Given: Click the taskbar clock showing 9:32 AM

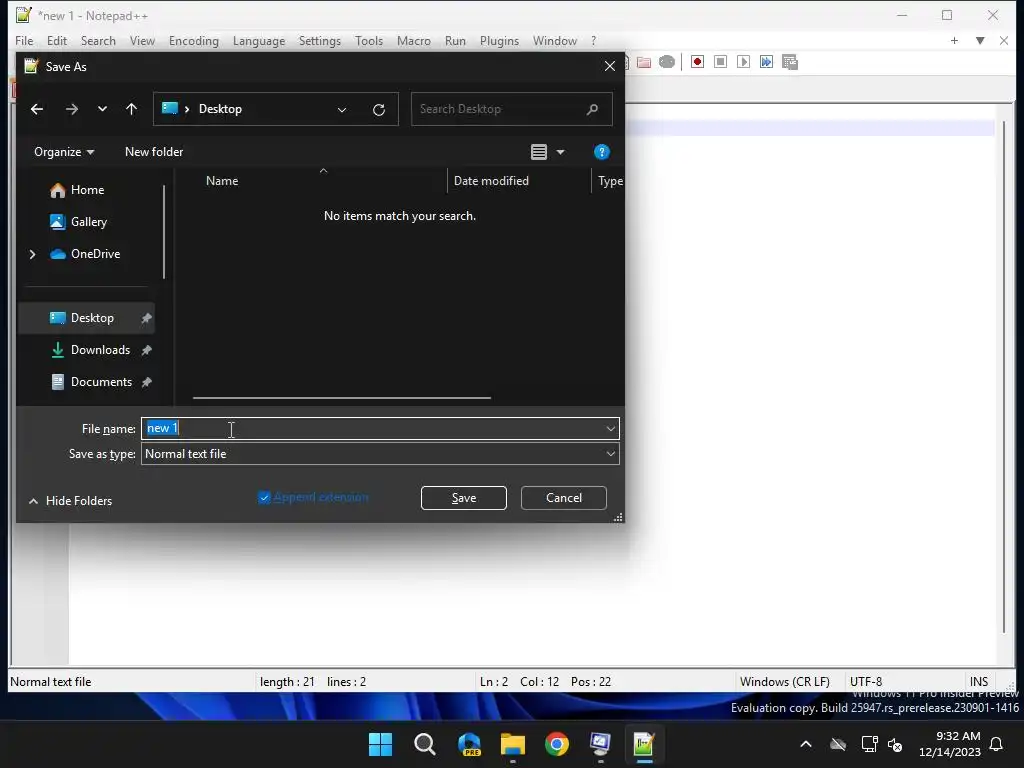Looking at the screenshot, I should coord(950,744).
